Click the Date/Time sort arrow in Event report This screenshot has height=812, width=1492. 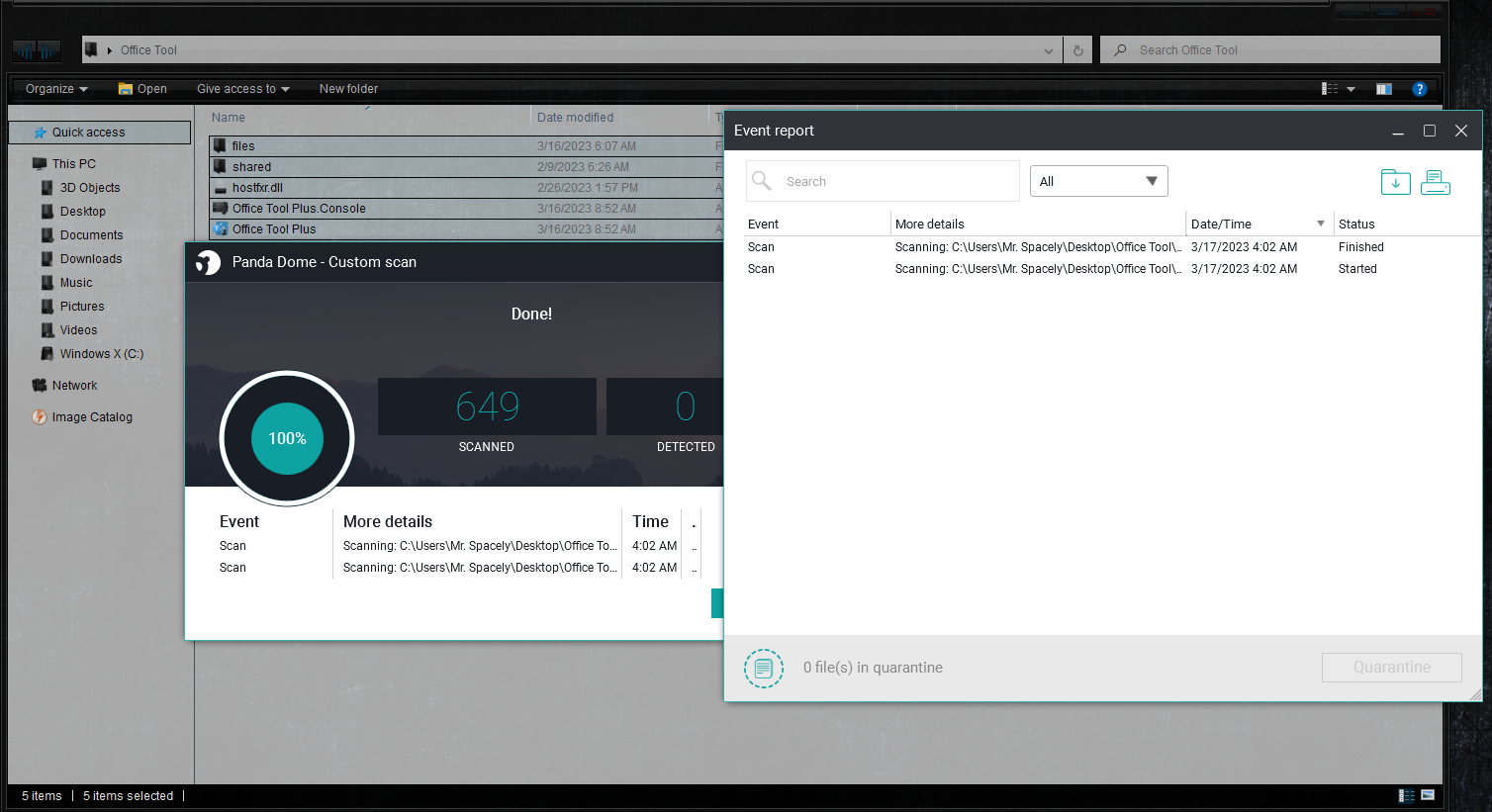point(1321,224)
